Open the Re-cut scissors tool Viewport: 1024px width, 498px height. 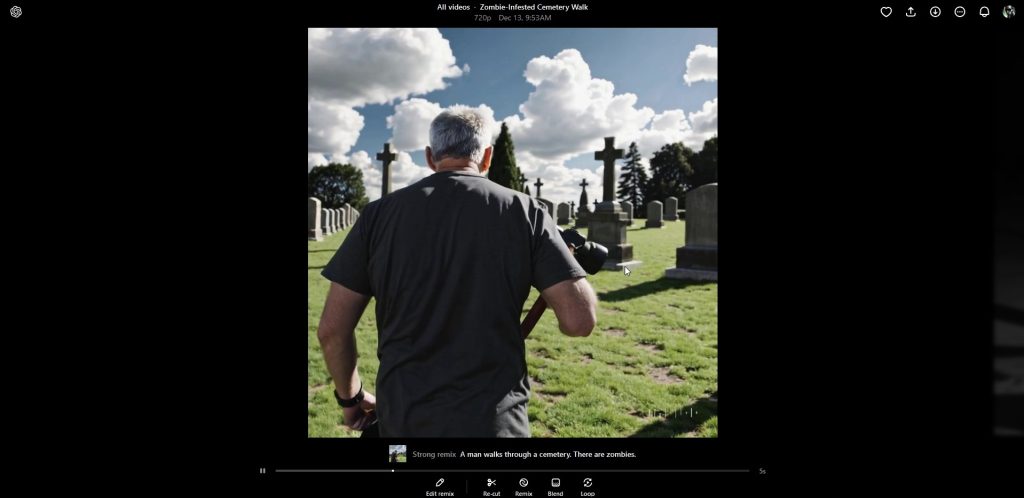[x=491, y=486]
